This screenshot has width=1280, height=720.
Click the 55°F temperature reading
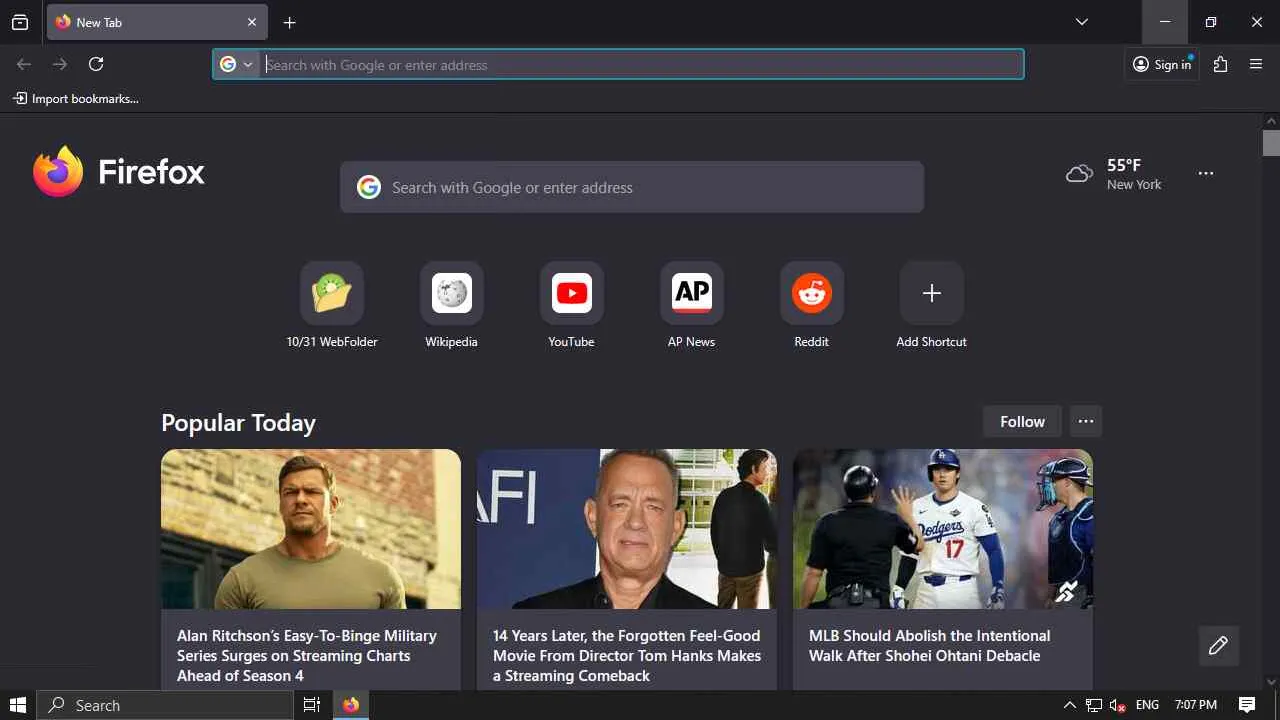click(x=1124, y=165)
